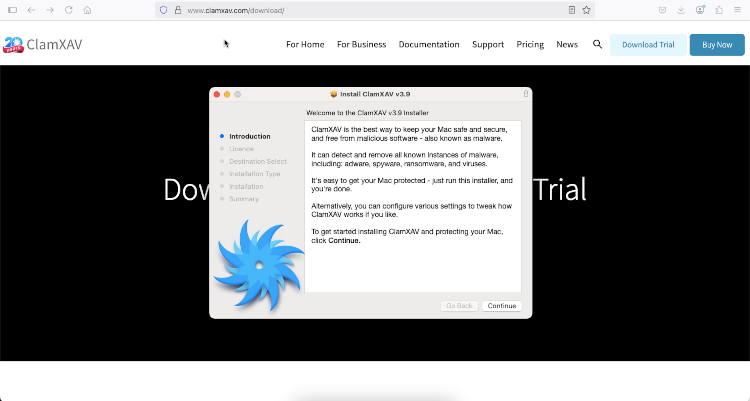Open the browser hamburger menu

click(738, 10)
